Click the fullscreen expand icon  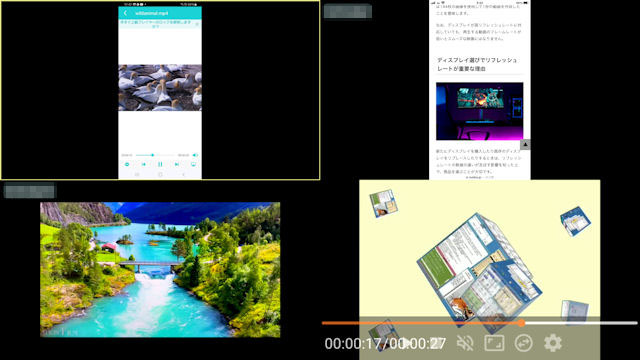coord(494,343)
